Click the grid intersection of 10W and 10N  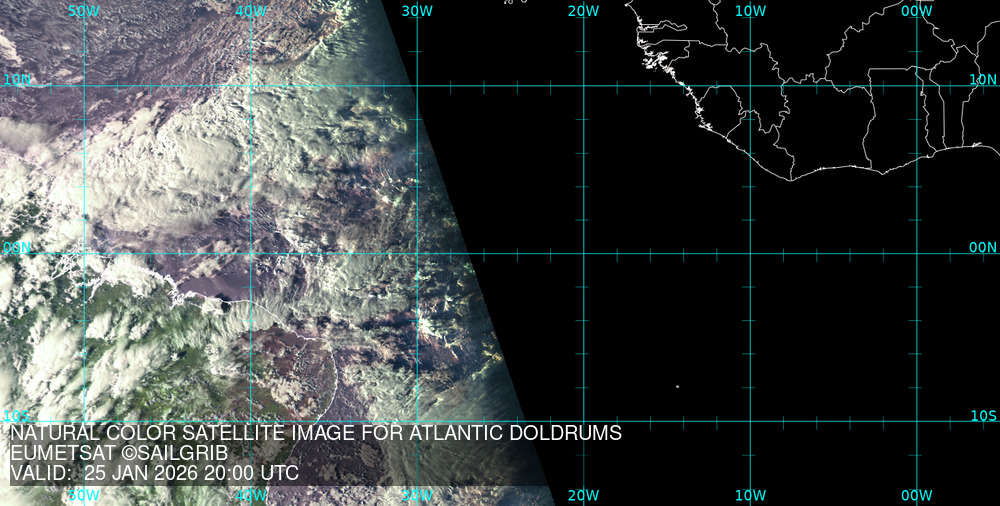[x=750, y=85]
